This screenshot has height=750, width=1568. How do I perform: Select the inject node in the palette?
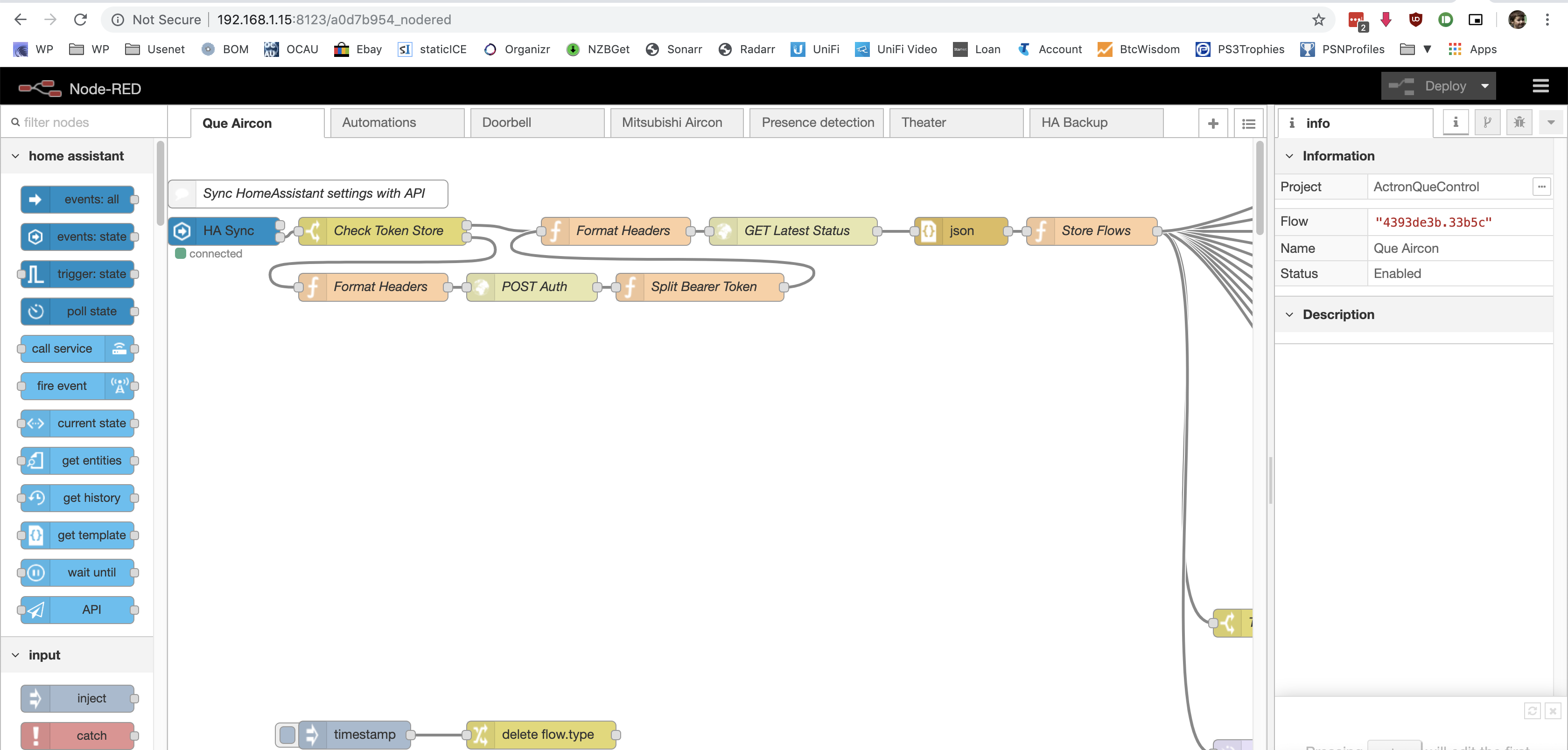coord(78,698)
